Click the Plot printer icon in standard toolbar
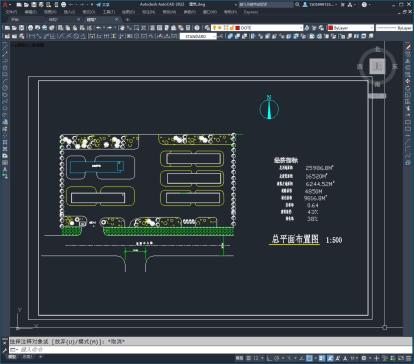 pos(31,28)
